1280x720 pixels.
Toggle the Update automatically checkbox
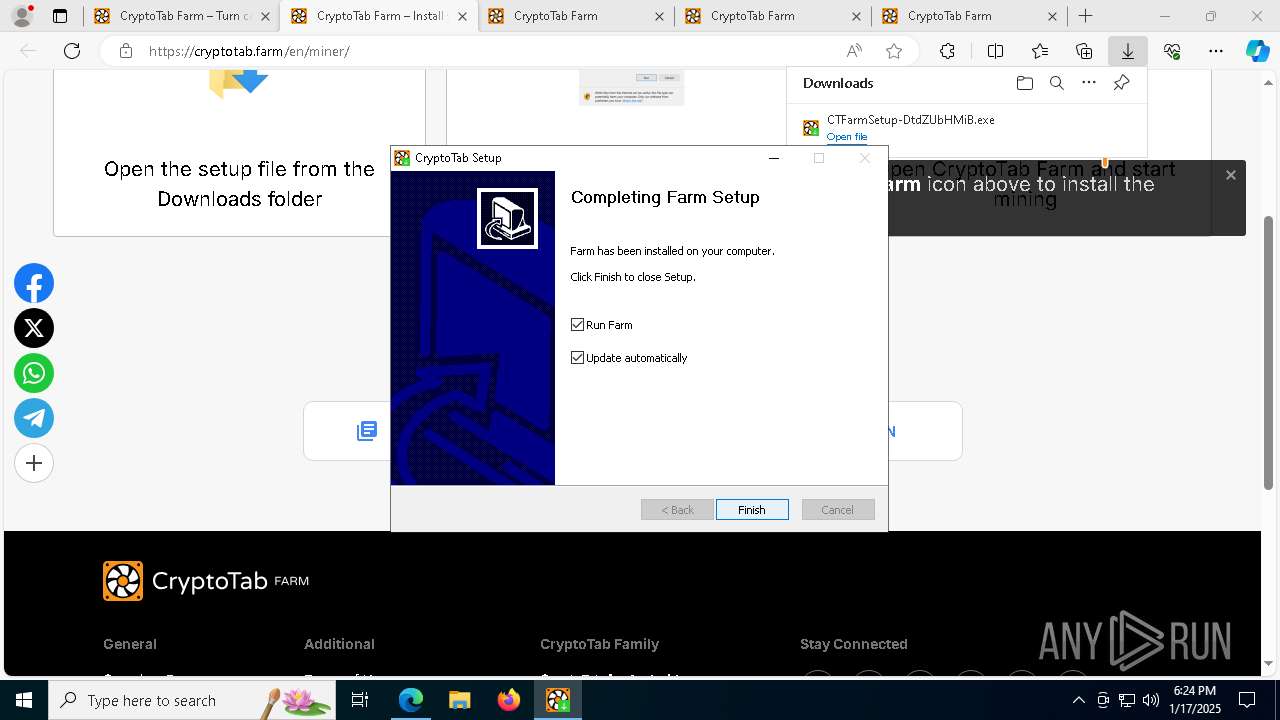[x=577, y=358]
